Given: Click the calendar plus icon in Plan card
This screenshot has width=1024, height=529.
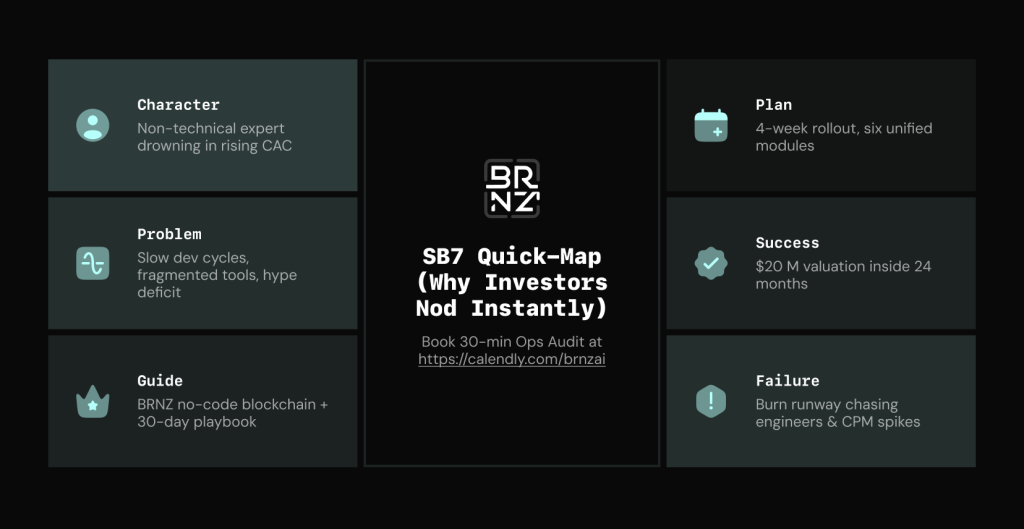Looking at the screenshot, I should click(x=711, y=125).
